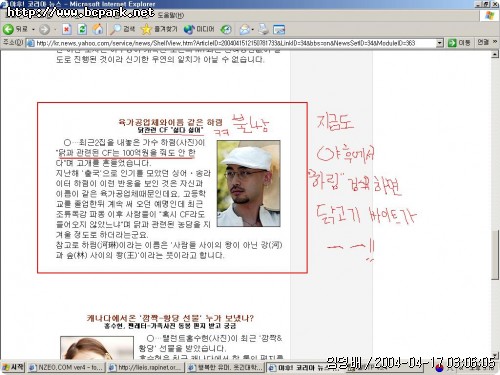
Task: Stop page loading with the red X icon
Action: coord(67,29)
